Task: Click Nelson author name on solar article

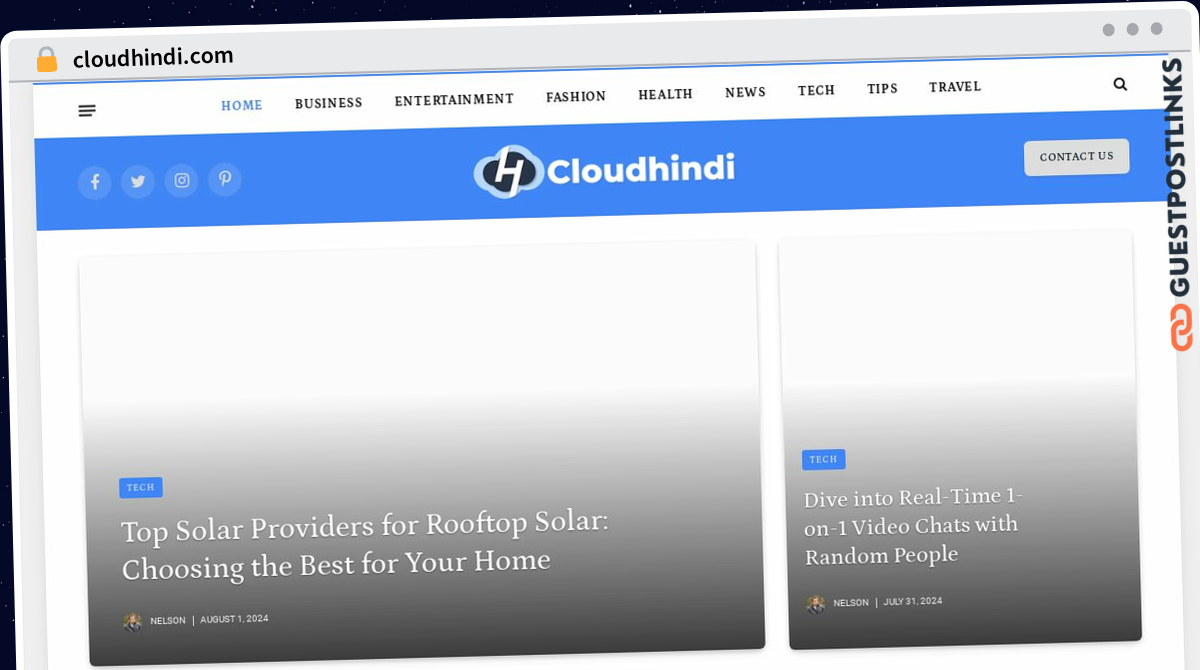Action: click(168, 621)
